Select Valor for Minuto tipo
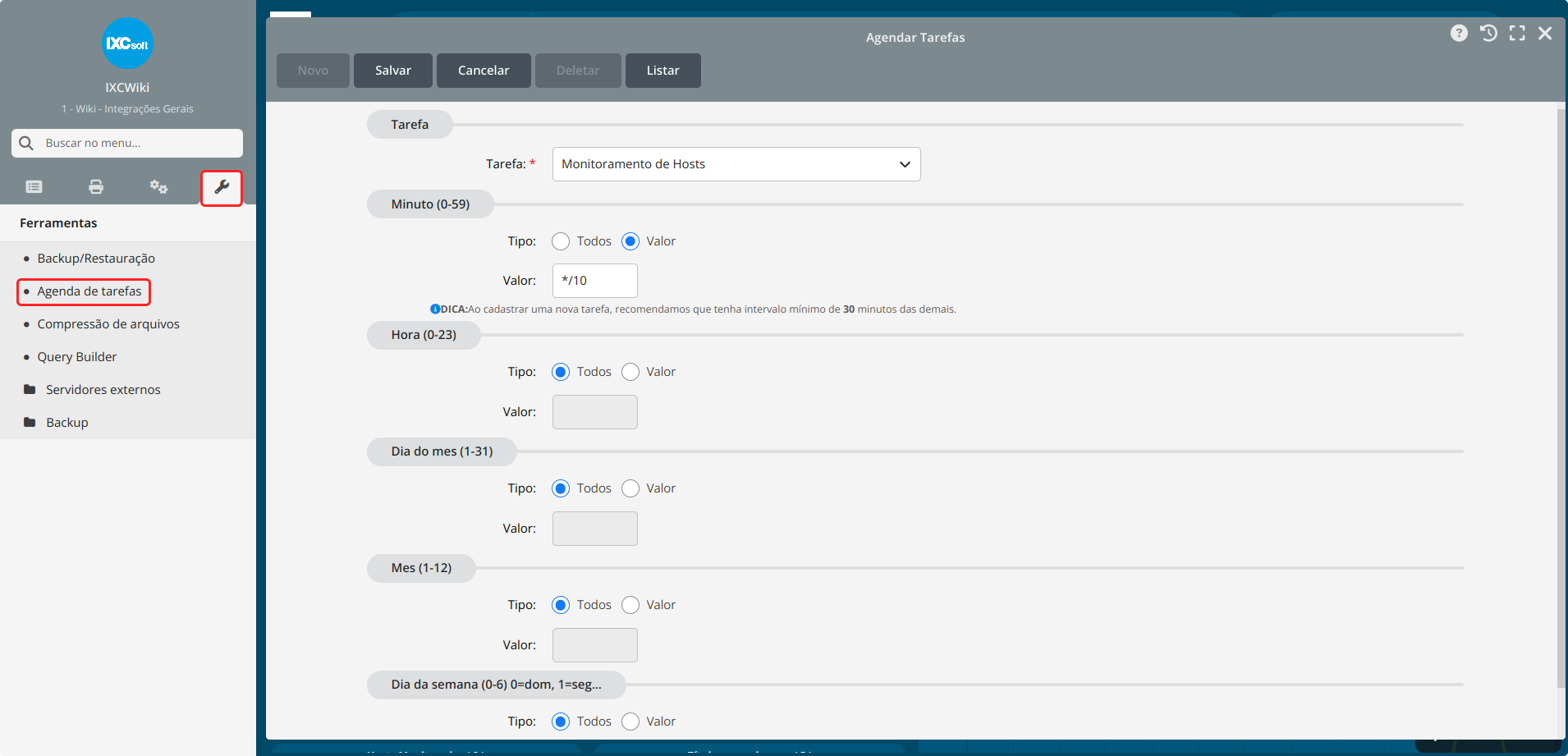 (630, 241)
